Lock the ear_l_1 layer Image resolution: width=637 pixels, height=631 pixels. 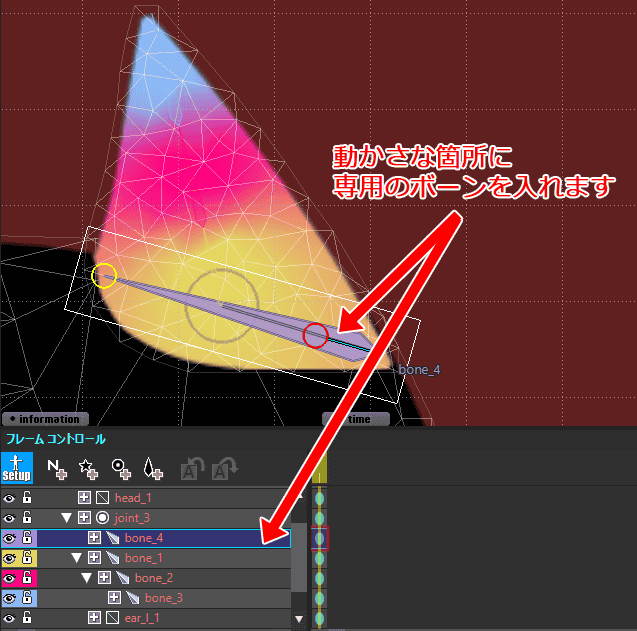click(27, 617)
